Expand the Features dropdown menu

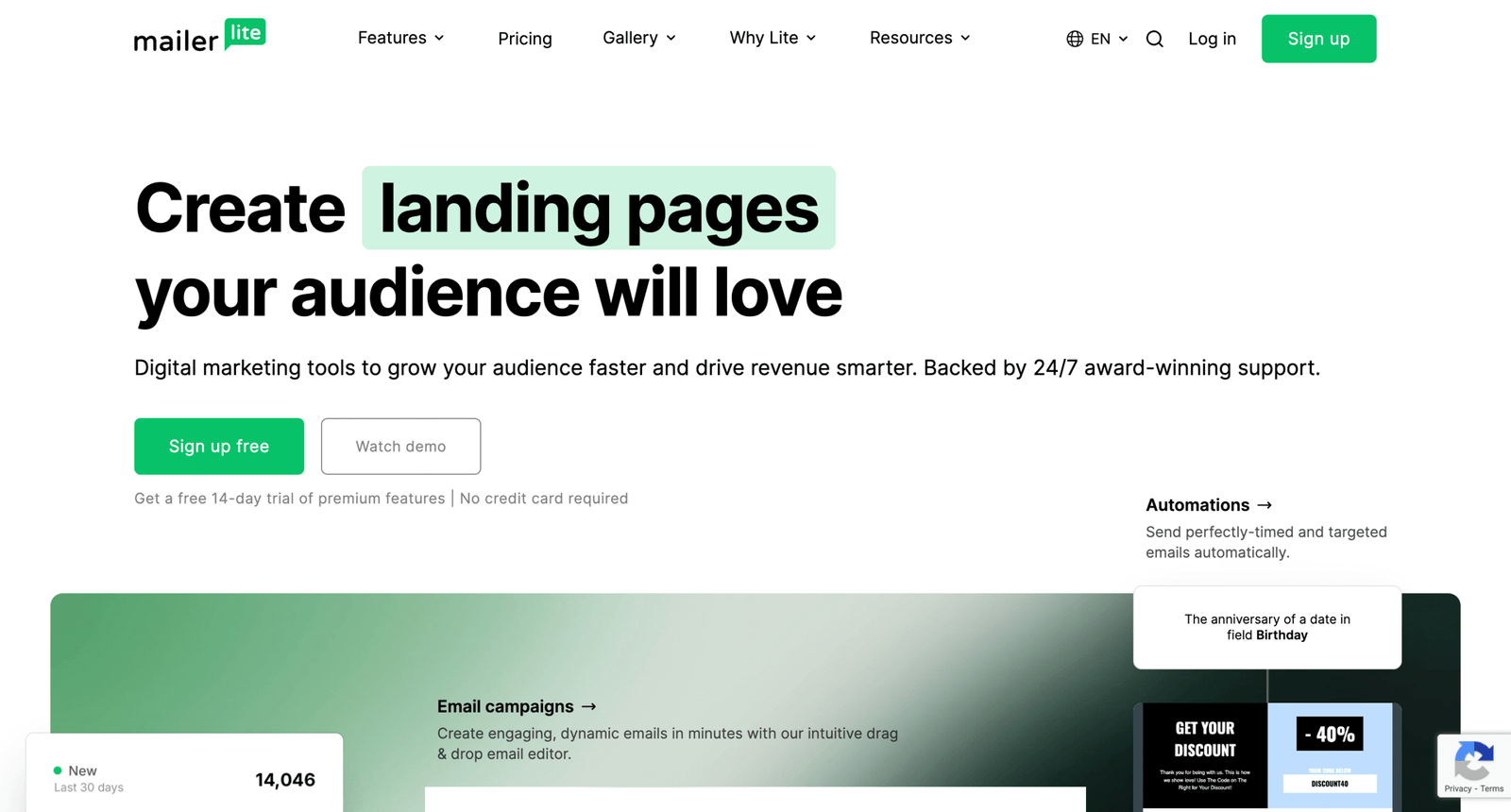tap(400, 38)
